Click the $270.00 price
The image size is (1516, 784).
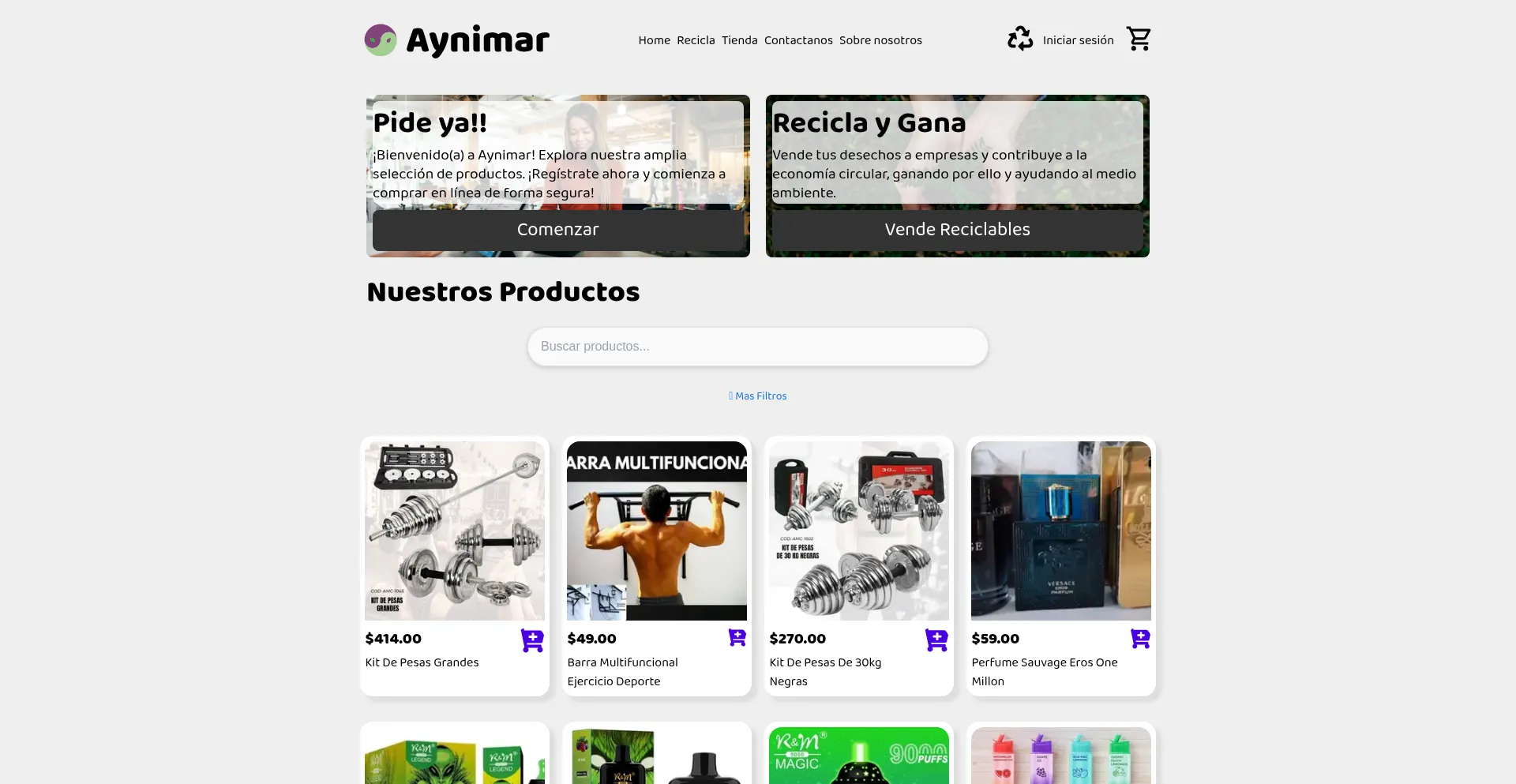797,639
